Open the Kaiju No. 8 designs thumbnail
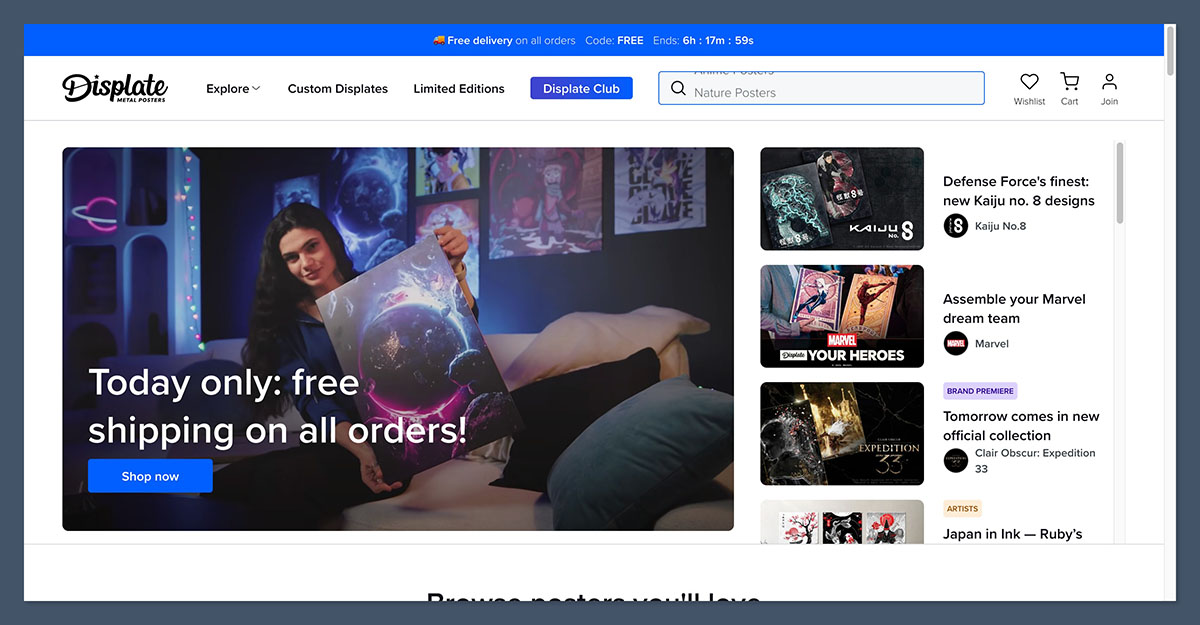This screenshot has width=1200, height=625. (x=841, y=198)
